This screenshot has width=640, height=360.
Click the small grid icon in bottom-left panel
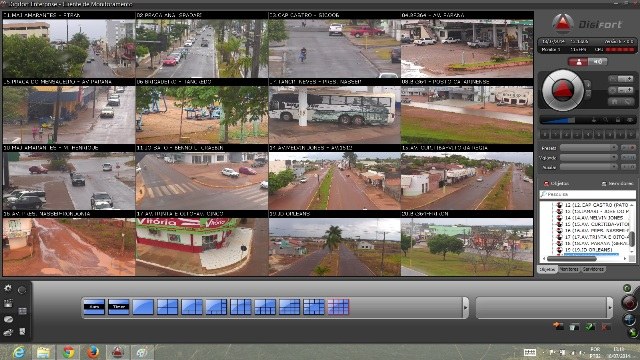click(23, 311)
